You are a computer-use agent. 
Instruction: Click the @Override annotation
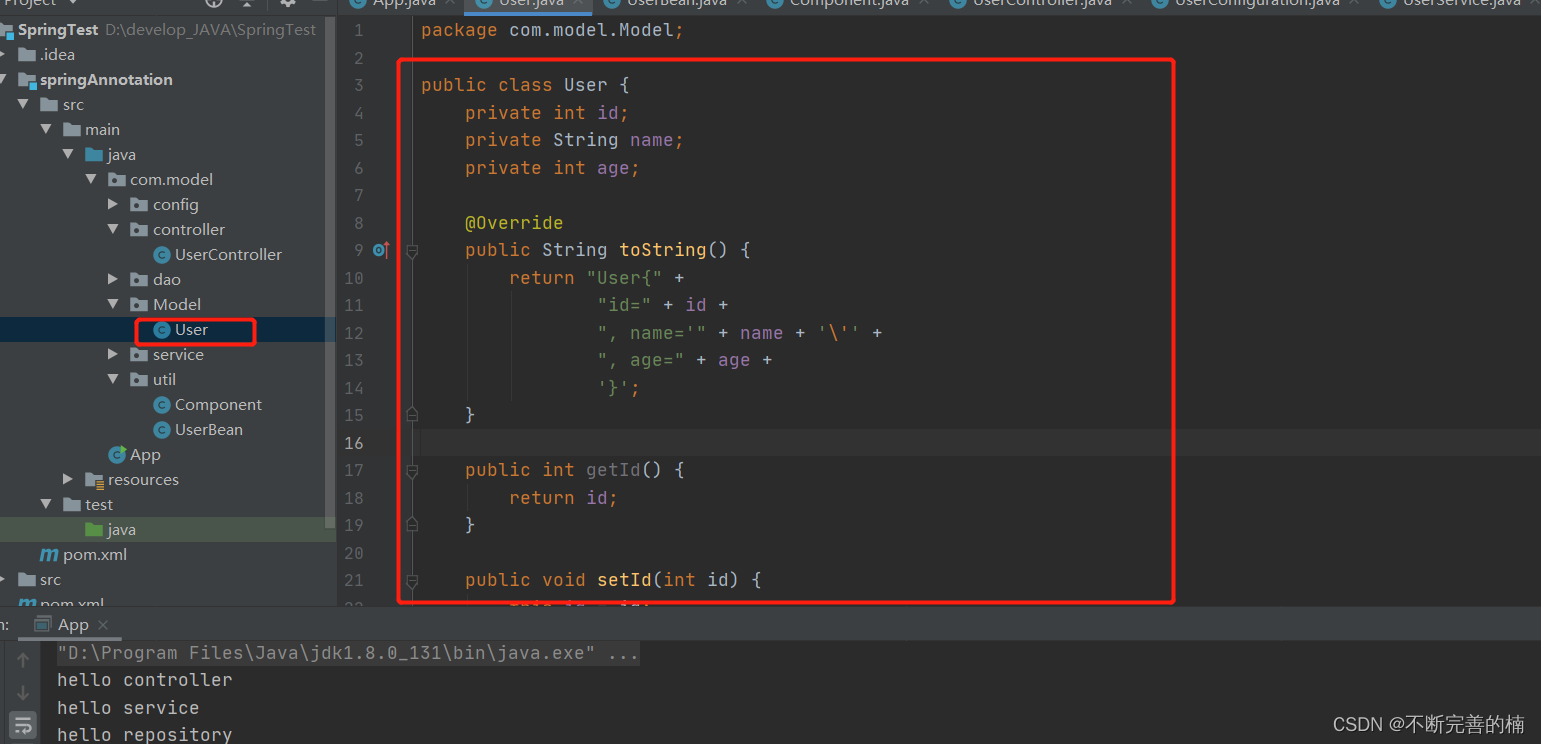coord(514,223)
